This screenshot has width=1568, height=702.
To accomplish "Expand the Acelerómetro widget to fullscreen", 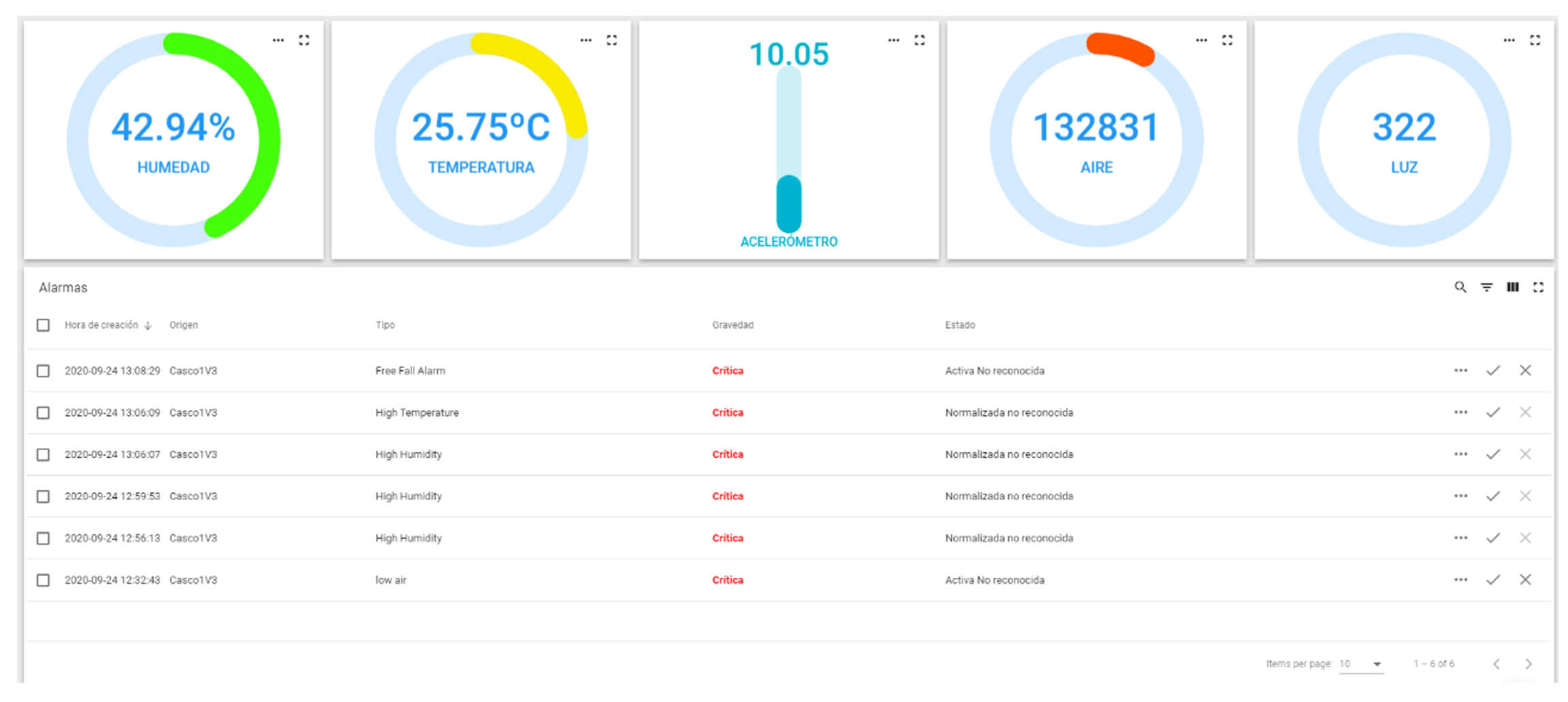I will 919,40.
